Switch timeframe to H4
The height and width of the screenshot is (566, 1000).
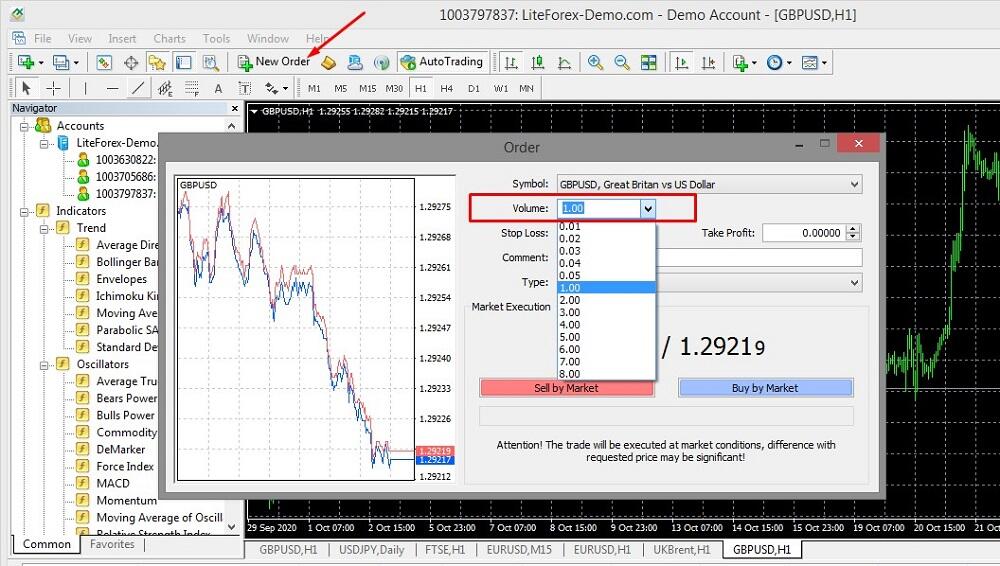(x=446, y=88)
